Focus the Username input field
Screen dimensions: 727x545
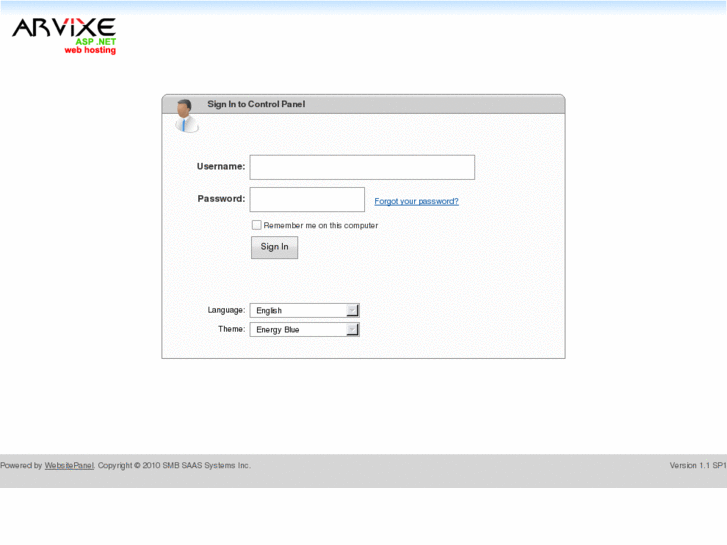coord(362,167)
